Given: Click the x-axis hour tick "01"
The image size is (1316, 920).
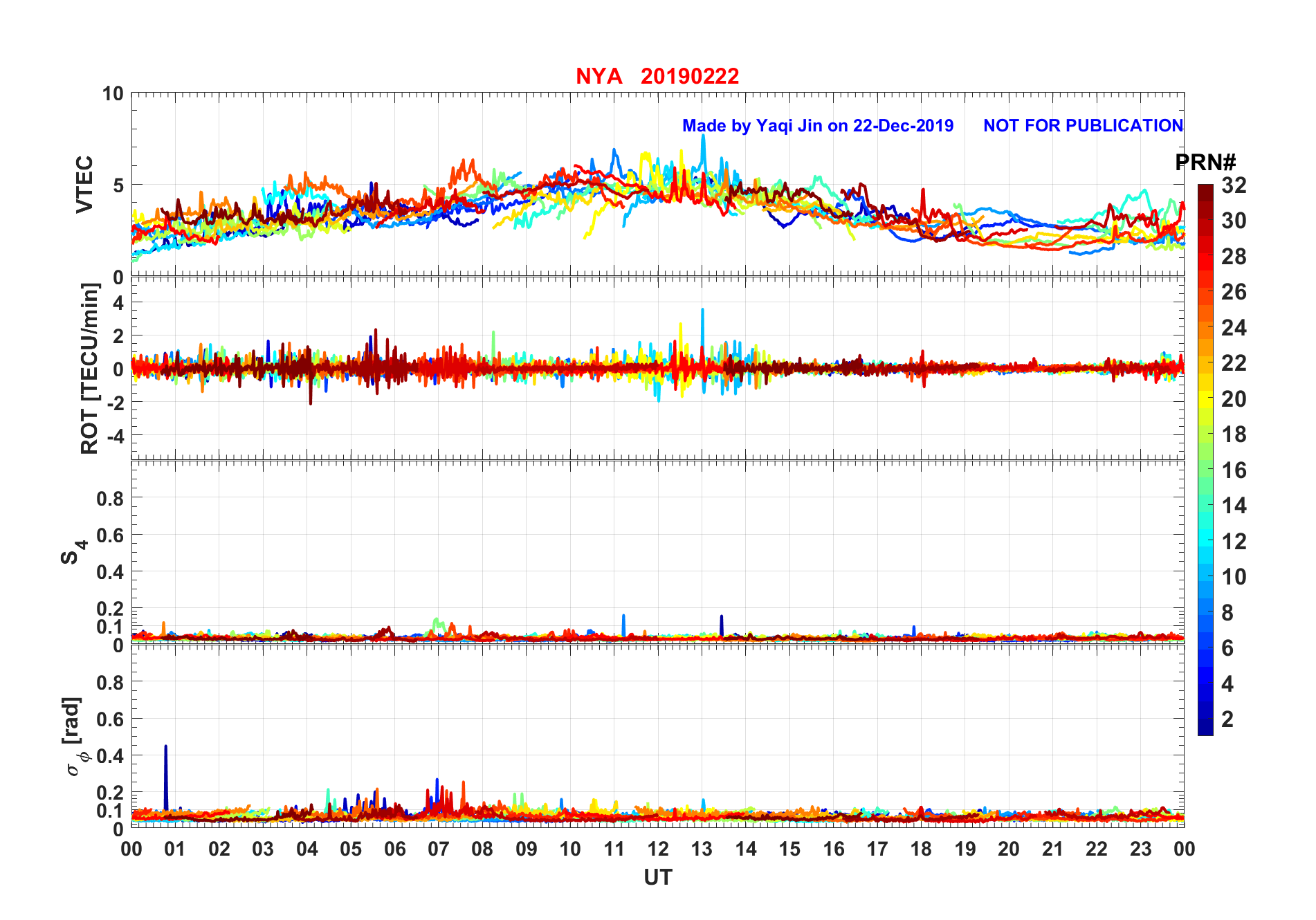Looking at the screenshot, I should [175, 849].
